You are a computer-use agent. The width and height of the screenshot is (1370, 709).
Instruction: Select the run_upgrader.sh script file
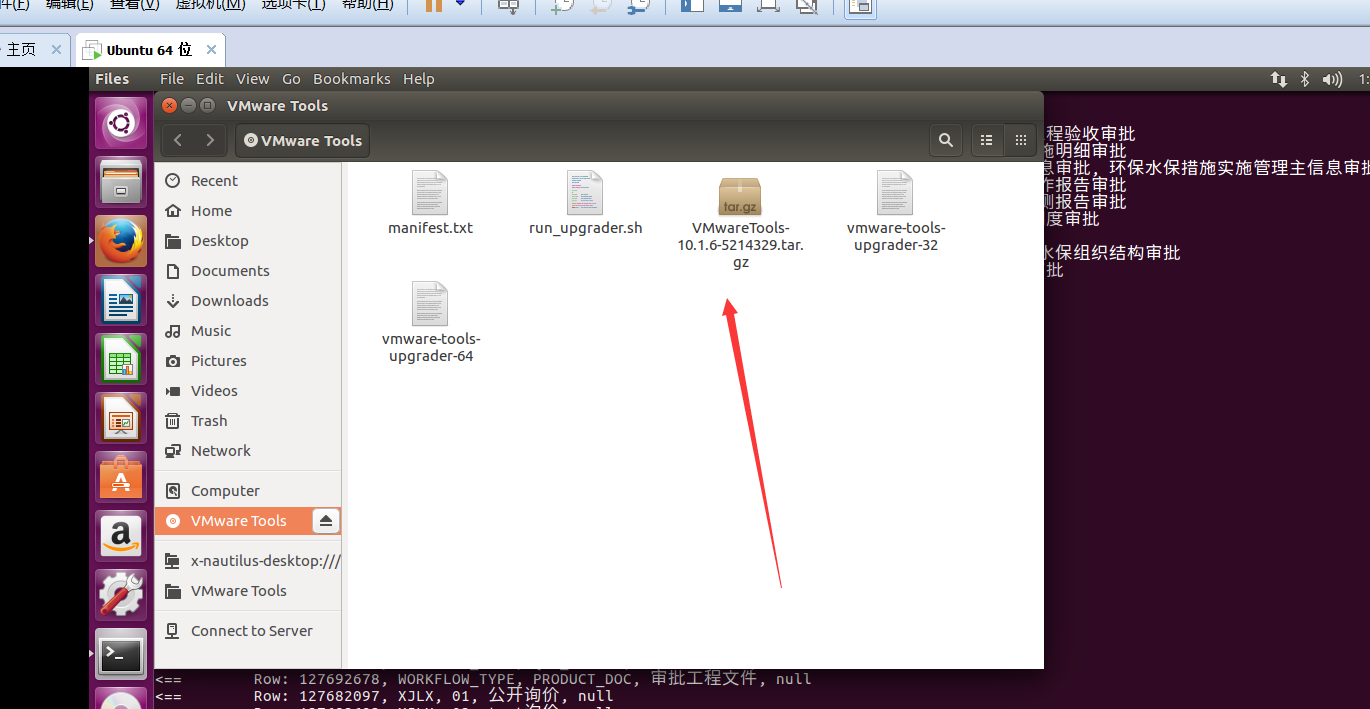pyautogui.click(x=585, y=203)
